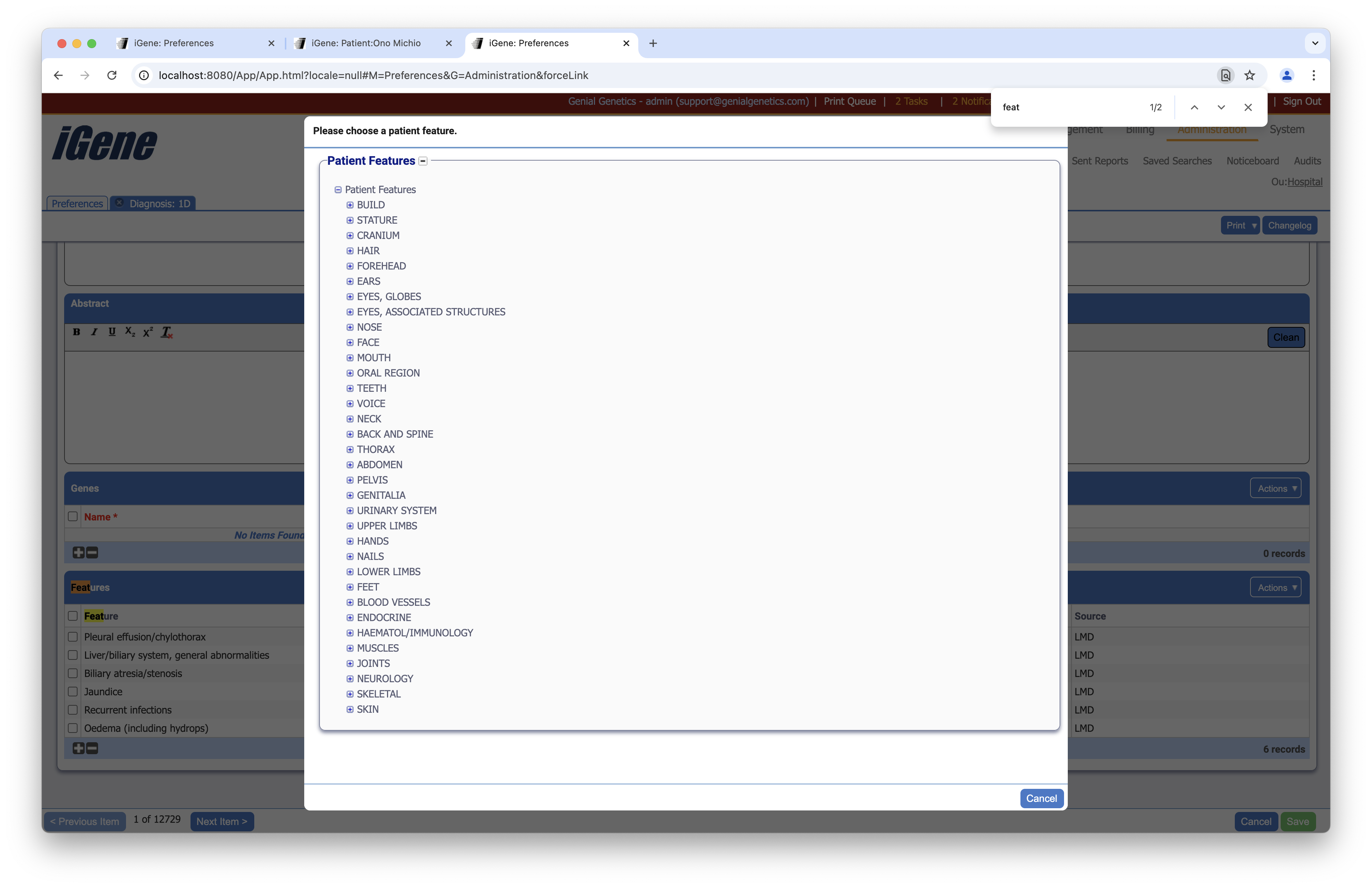Expand the HANDS tree node

[x=350, y=541]
